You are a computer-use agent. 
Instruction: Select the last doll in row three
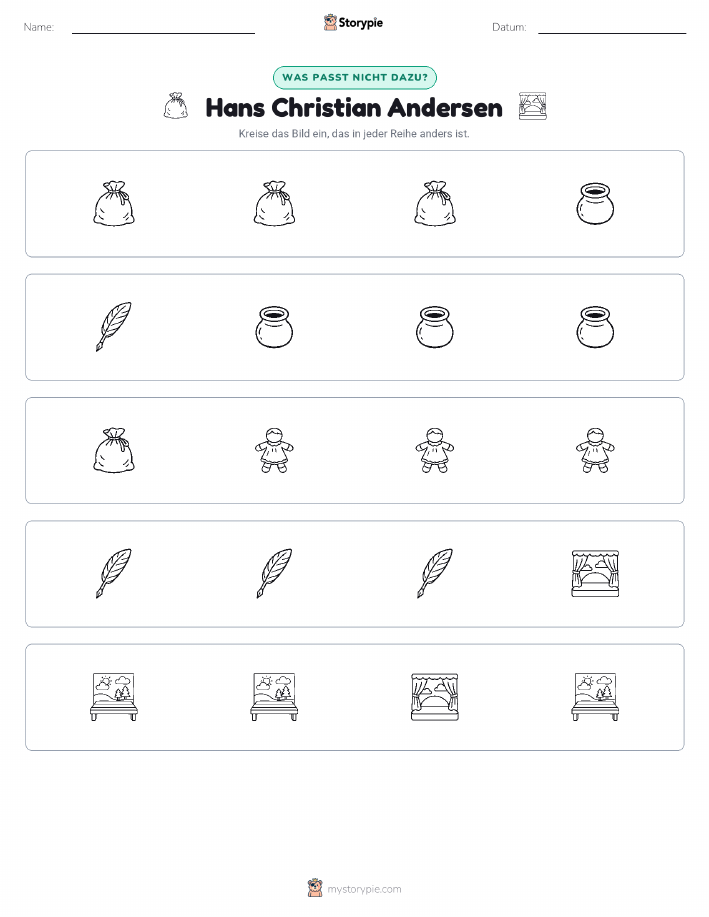[x=595, y=450]
